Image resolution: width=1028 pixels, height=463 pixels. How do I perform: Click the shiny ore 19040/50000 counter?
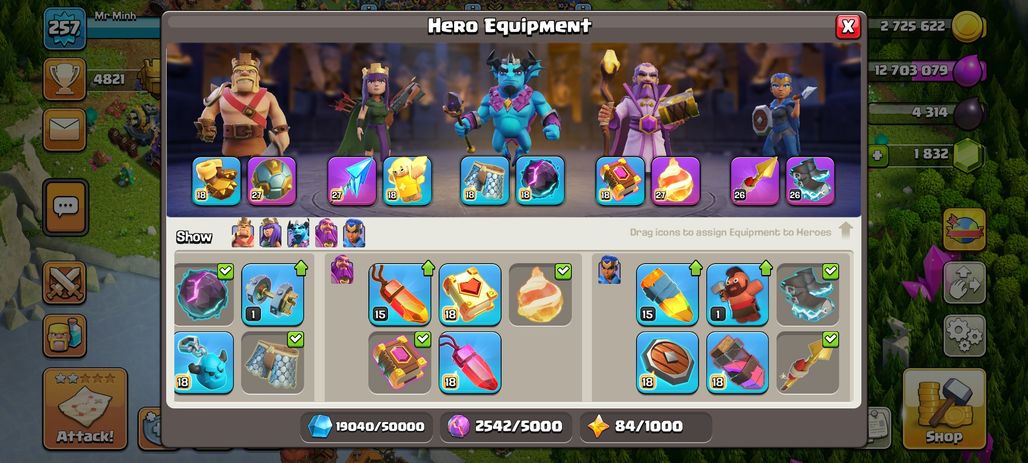(367, 426)
